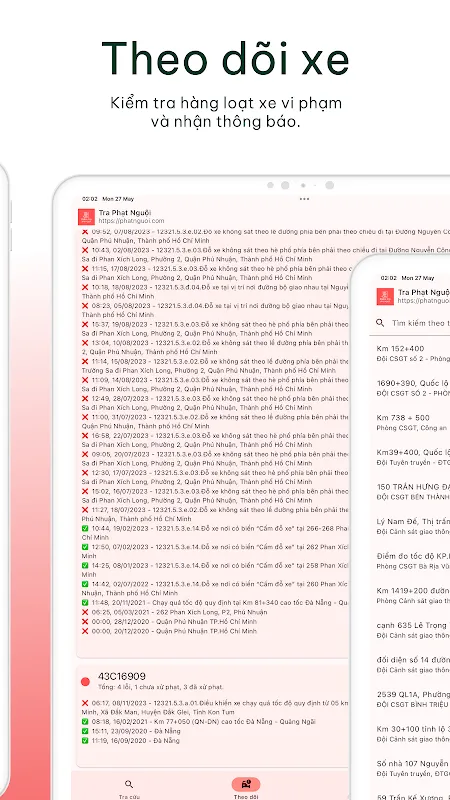This screenshot has height=800, width=450.
Task: Open the 2539 QL1A location entry
Action: pyautogui.click(x=413, y=699)
